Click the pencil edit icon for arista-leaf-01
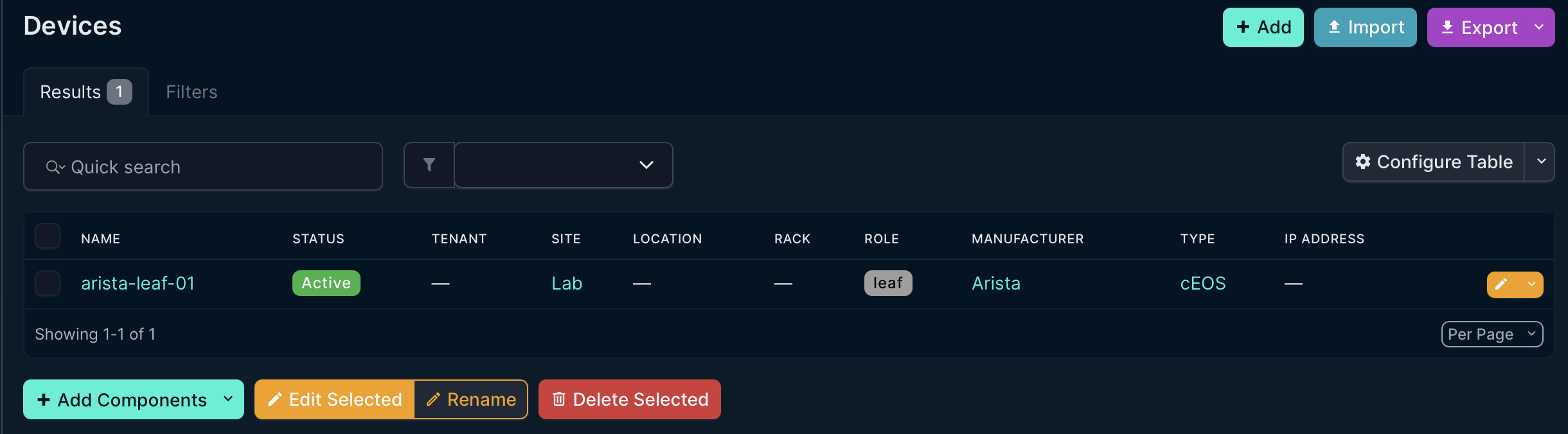This screenshot has height=434, width=1568. click(x=1502, y=284)
